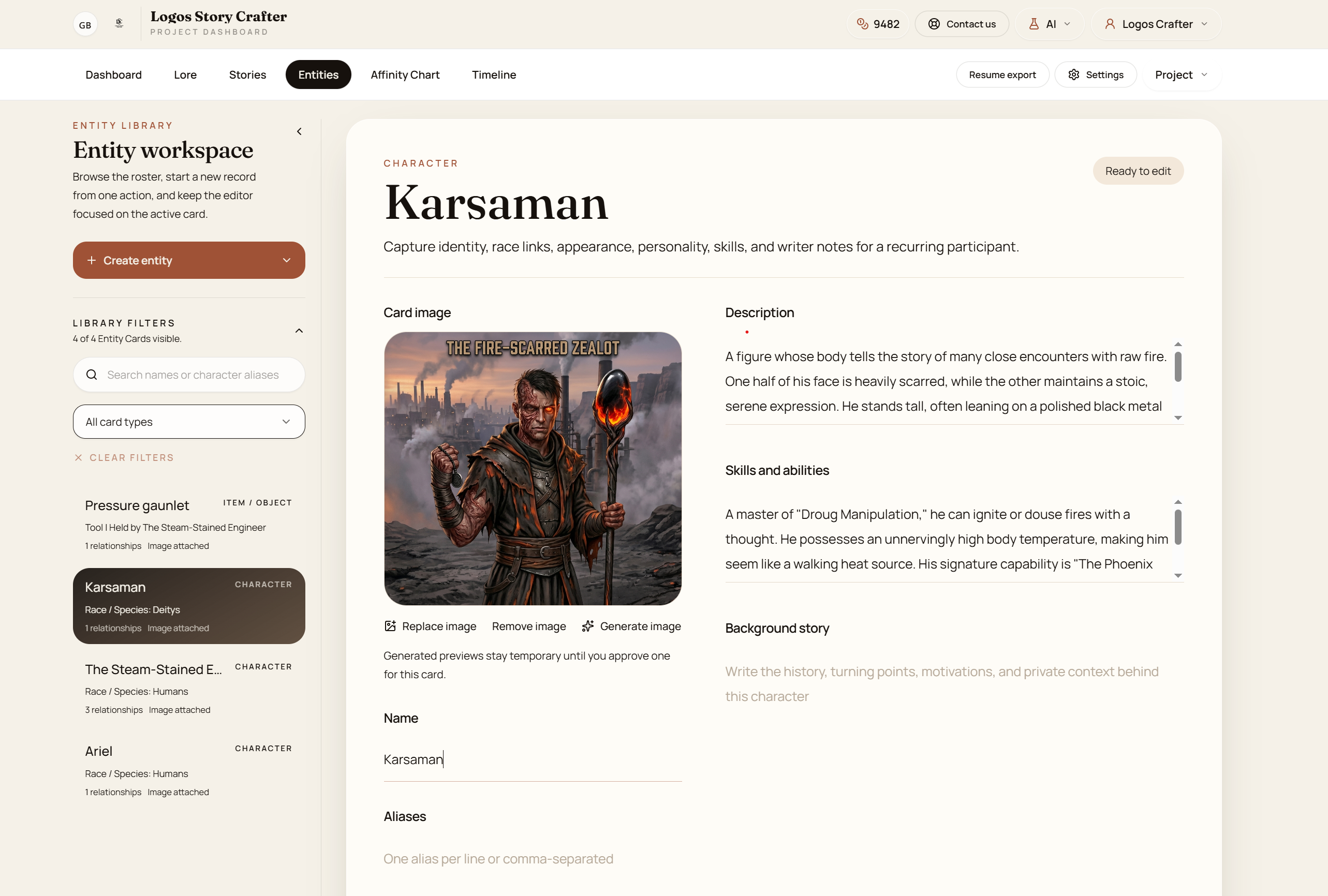Click Skills scrollbar up arrow
1328x896 pixels.
[1178, 502]
